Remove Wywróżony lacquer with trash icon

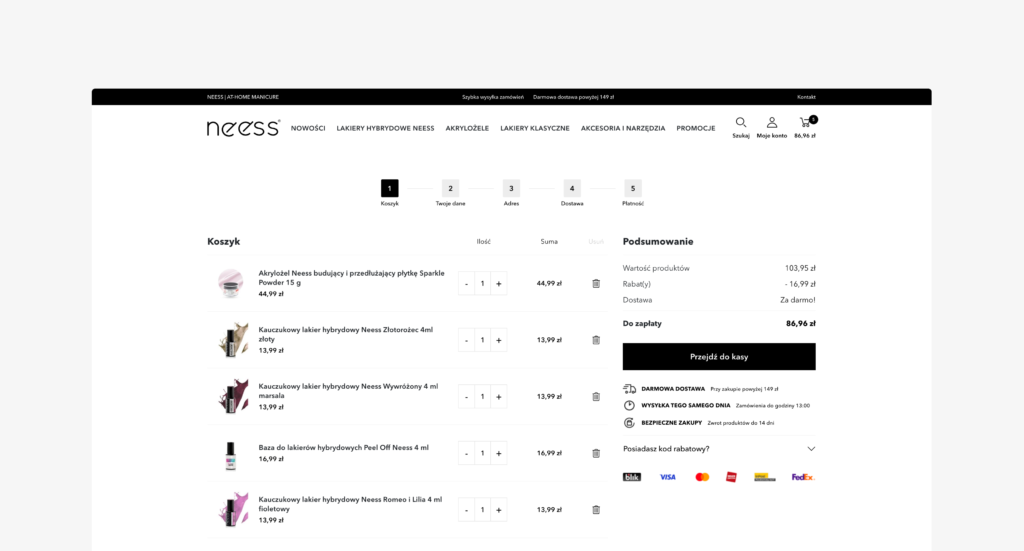coord(596,396)
